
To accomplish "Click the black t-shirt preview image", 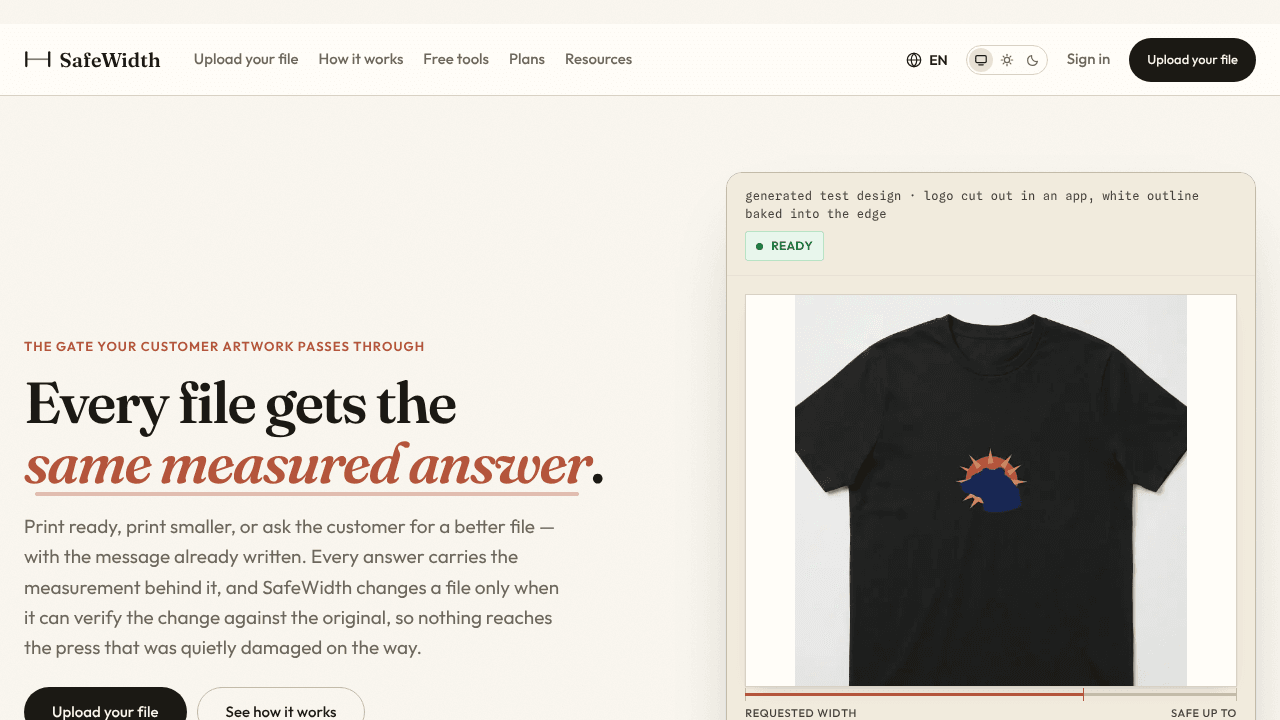I will (x=991, y=490).
